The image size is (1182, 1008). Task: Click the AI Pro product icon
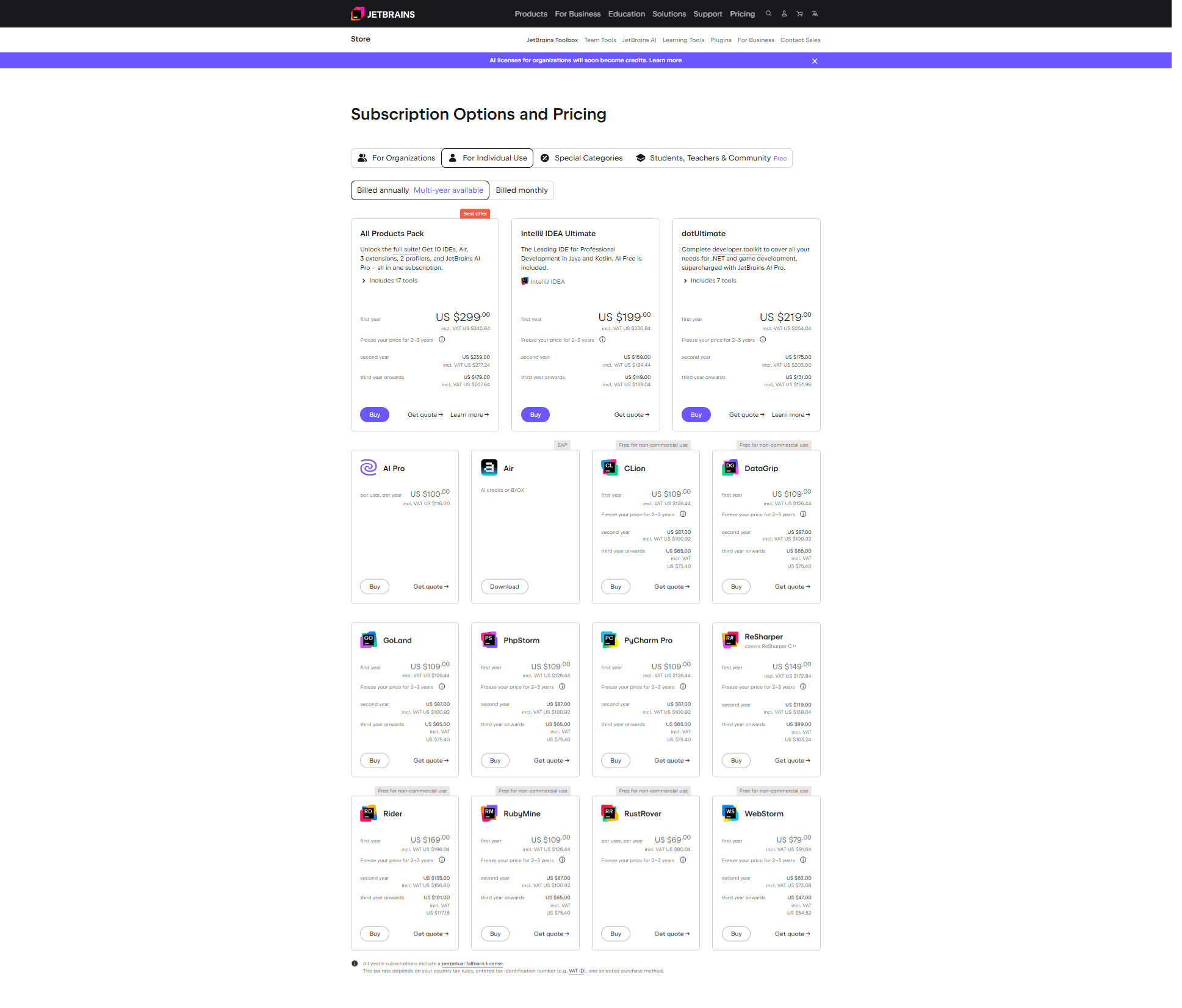point(369,468)
